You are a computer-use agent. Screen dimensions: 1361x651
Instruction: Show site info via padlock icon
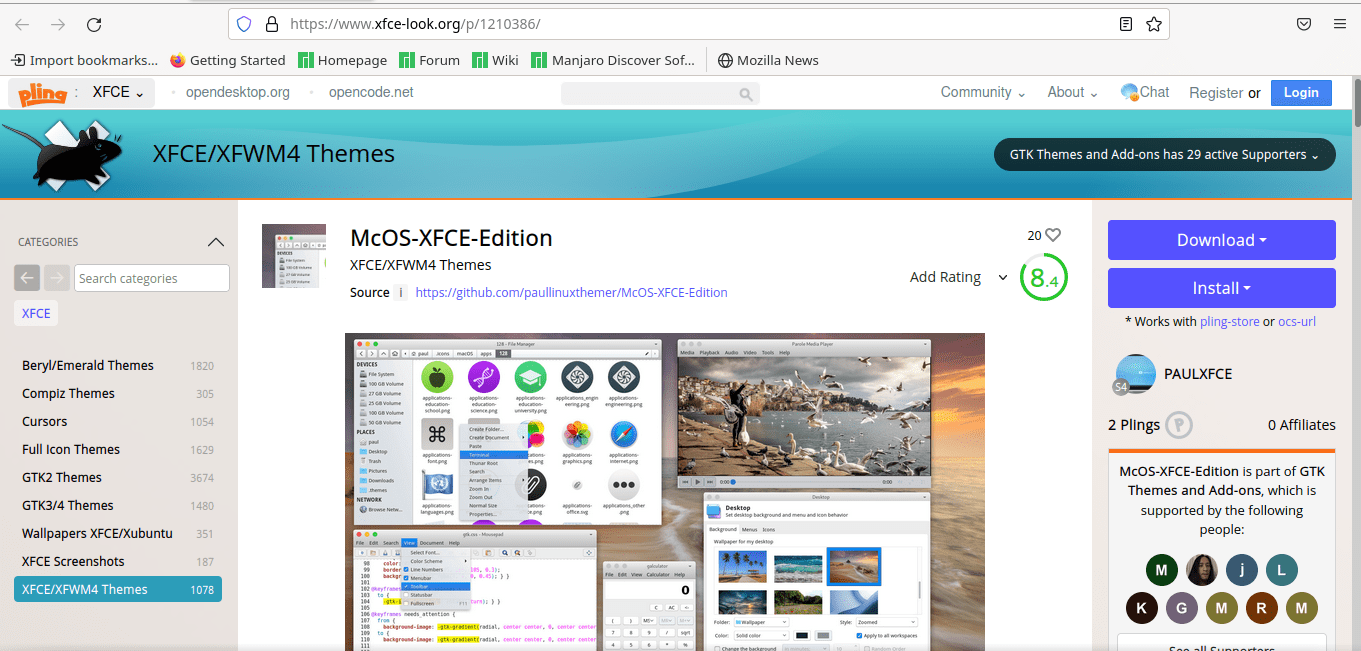click(270, 24)
